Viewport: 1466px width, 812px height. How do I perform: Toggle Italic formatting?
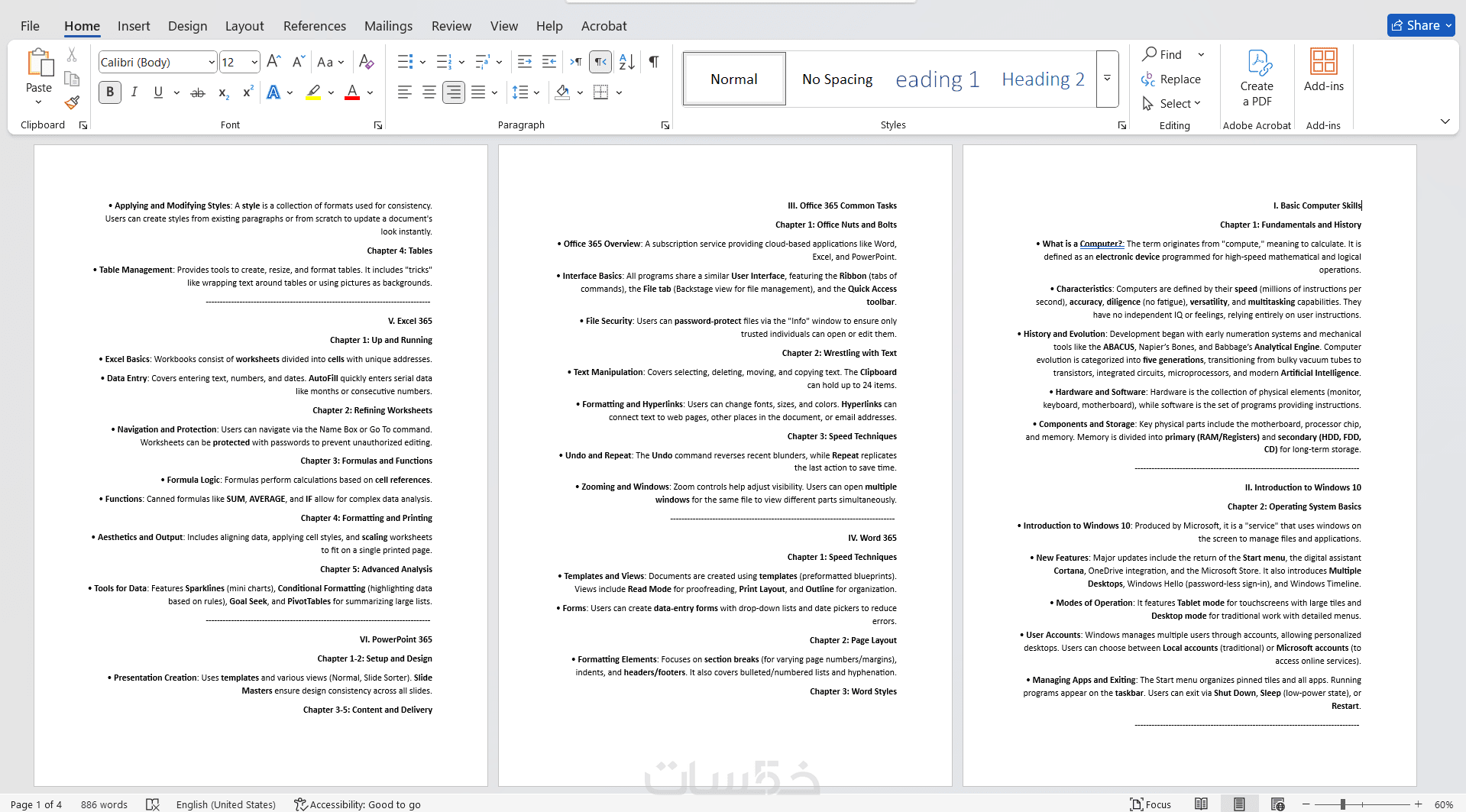tap(134, 92)
